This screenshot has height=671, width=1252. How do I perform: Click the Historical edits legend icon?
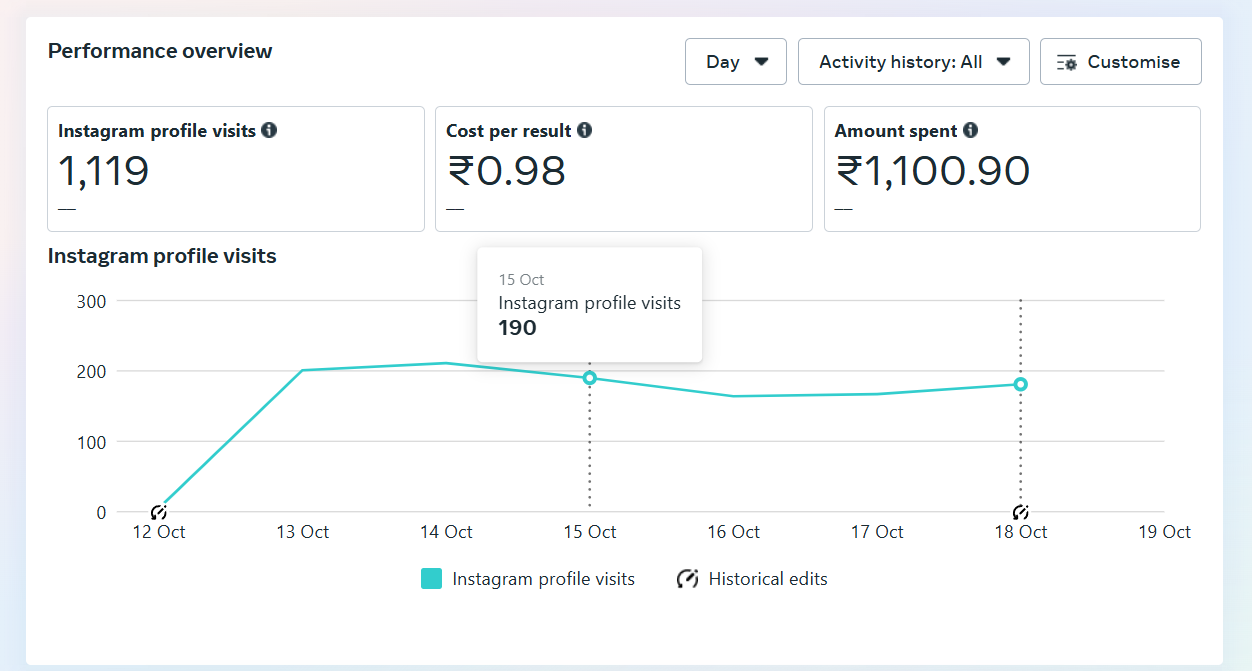(x=687, y=578)
